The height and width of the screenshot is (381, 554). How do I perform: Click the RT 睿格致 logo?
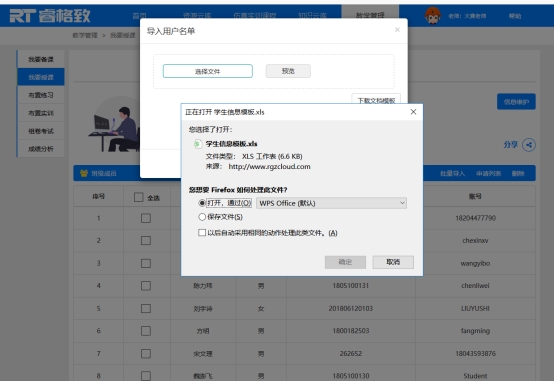coord(50,16)
